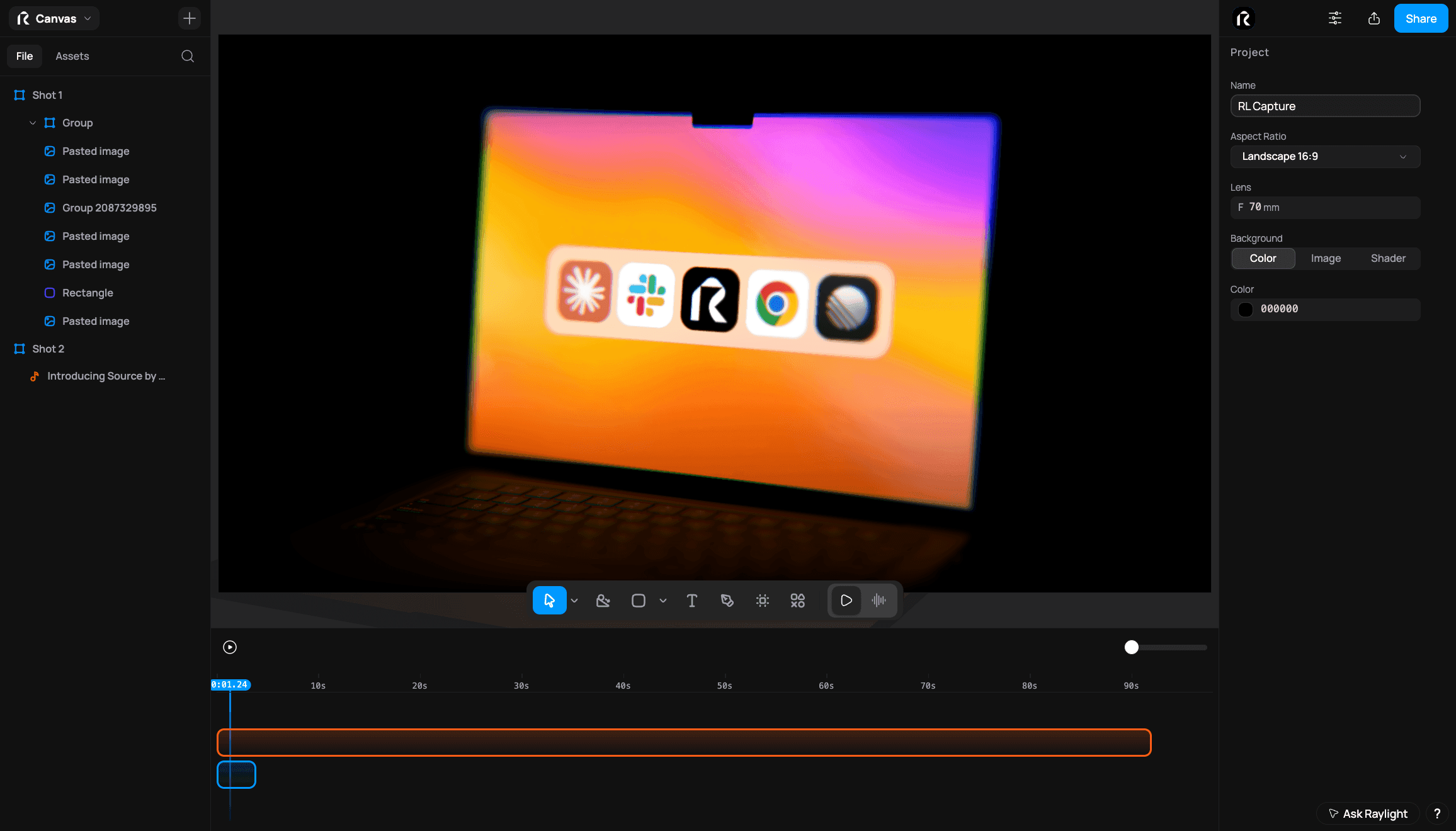1456x831 pixels.
Task: Click the Slack icon in the canvas dock
Action: coord(646,296)
